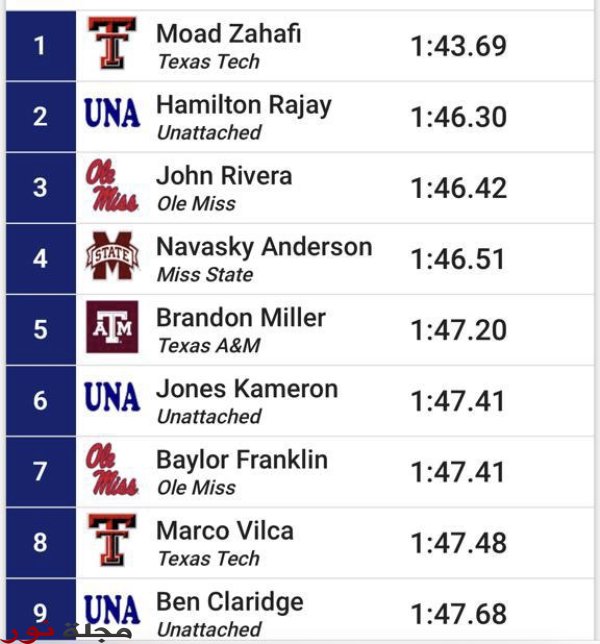
Task: Click Marco Vilca's time 1:47.48
Action: coord(459,543)
